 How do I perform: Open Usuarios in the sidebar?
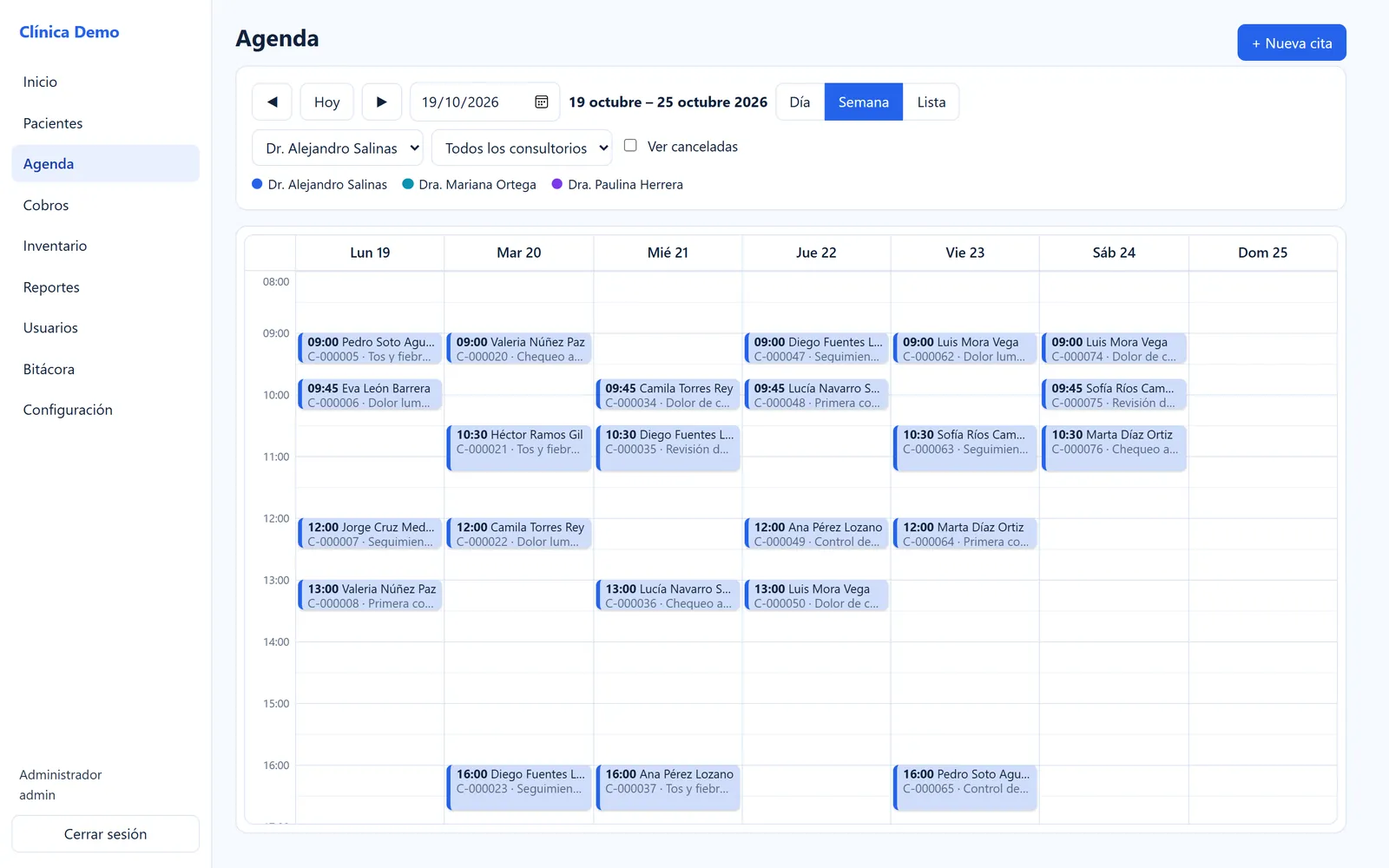(105, 327)
